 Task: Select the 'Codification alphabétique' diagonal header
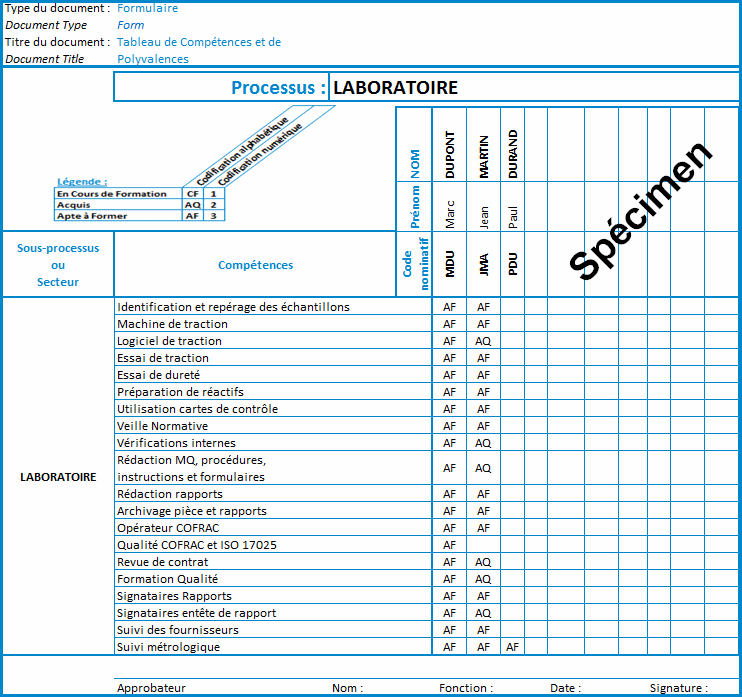[242, 151]
